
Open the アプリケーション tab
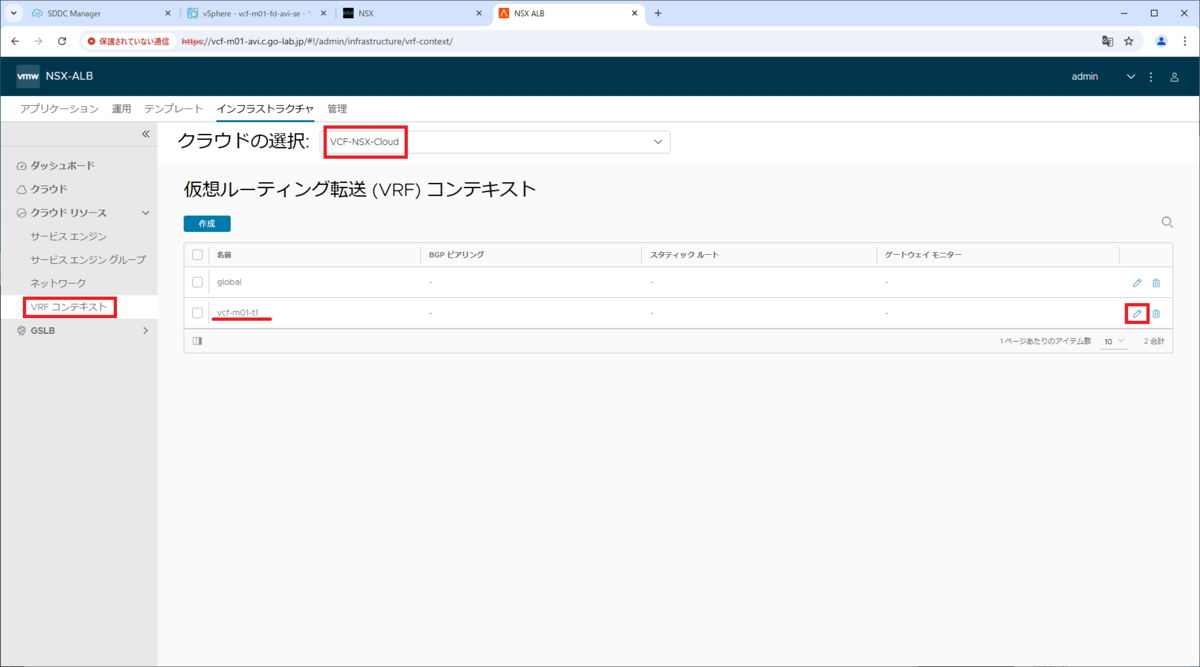click(x=59, y=109)
